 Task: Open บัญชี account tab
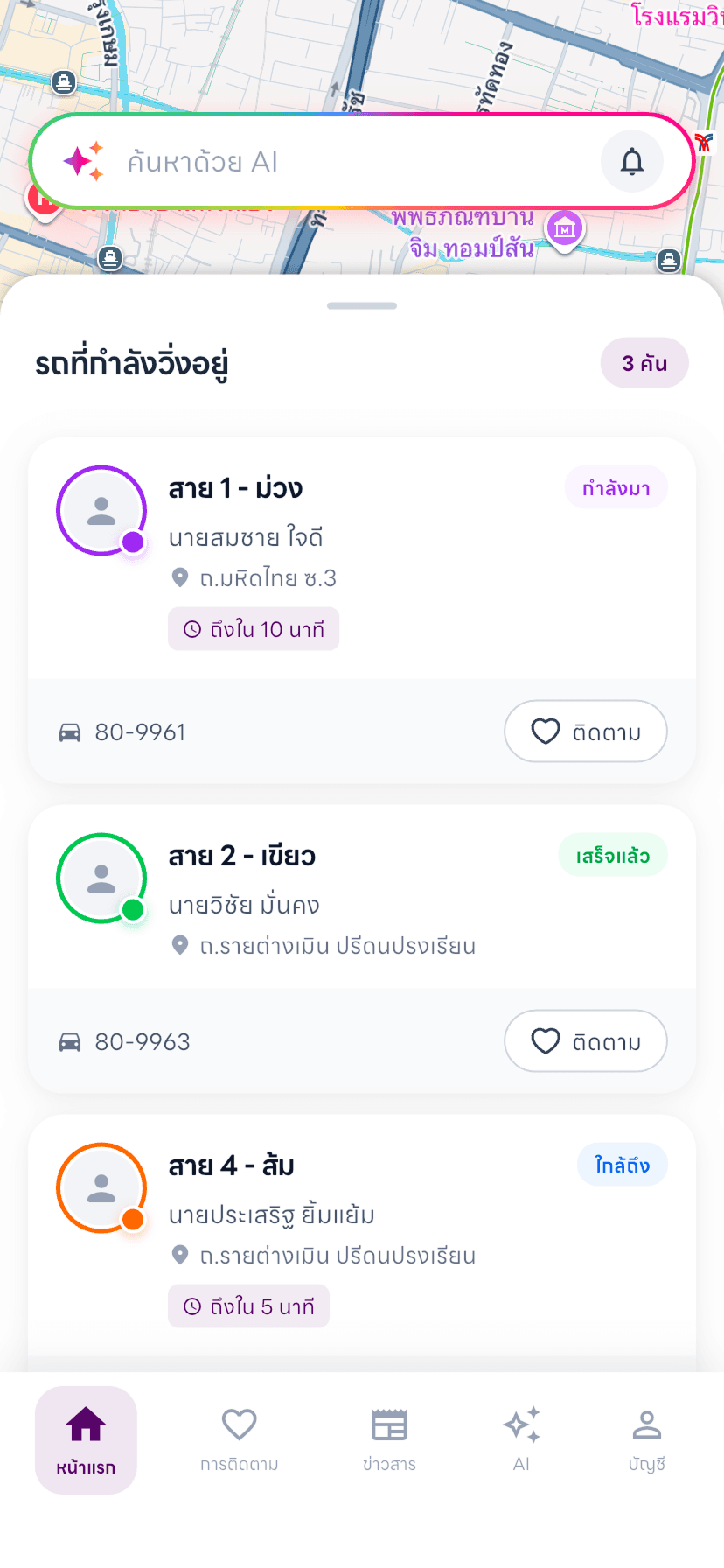(647, 1440)
